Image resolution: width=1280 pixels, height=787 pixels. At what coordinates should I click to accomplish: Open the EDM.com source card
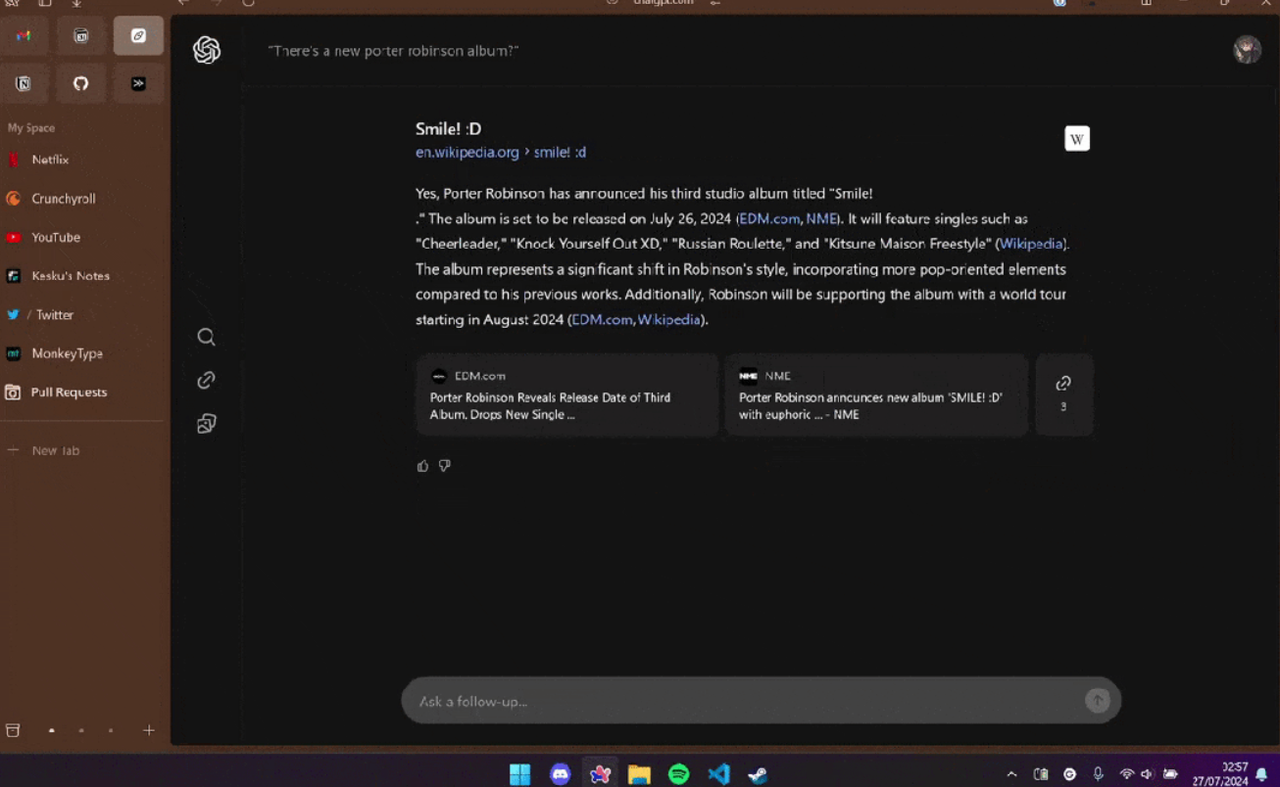coord(567,395)
